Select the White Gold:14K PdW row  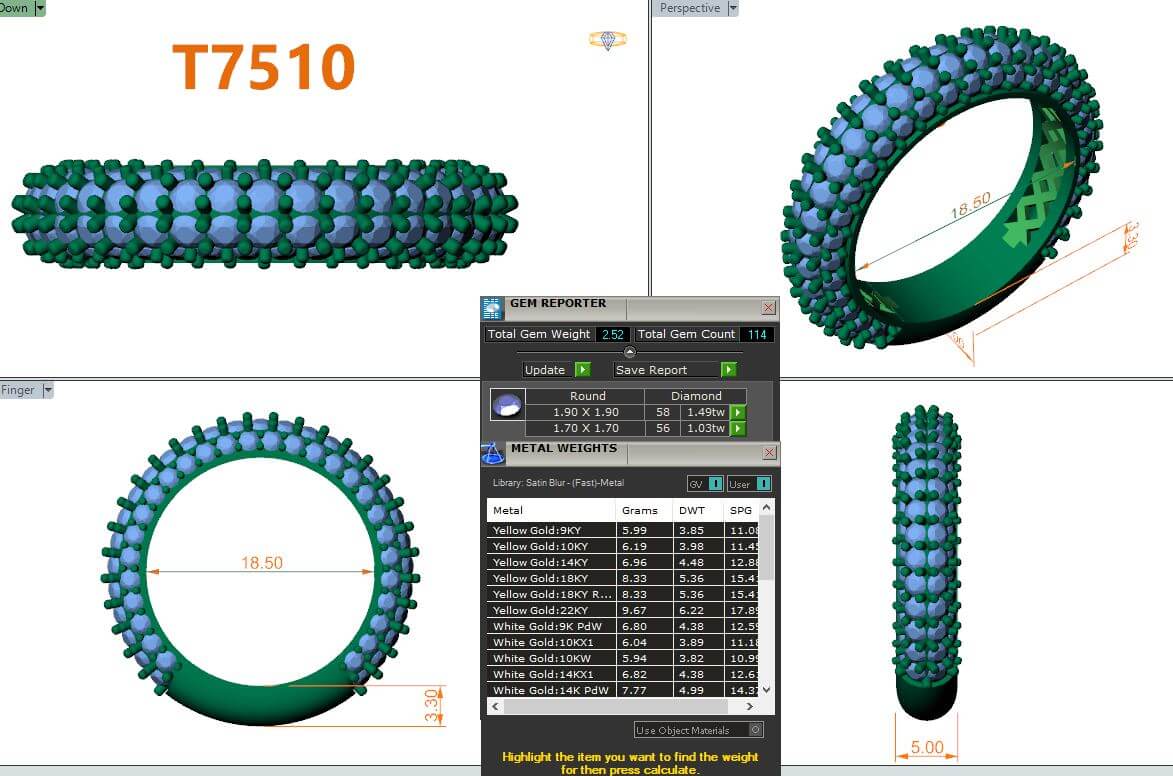point(622,690)
